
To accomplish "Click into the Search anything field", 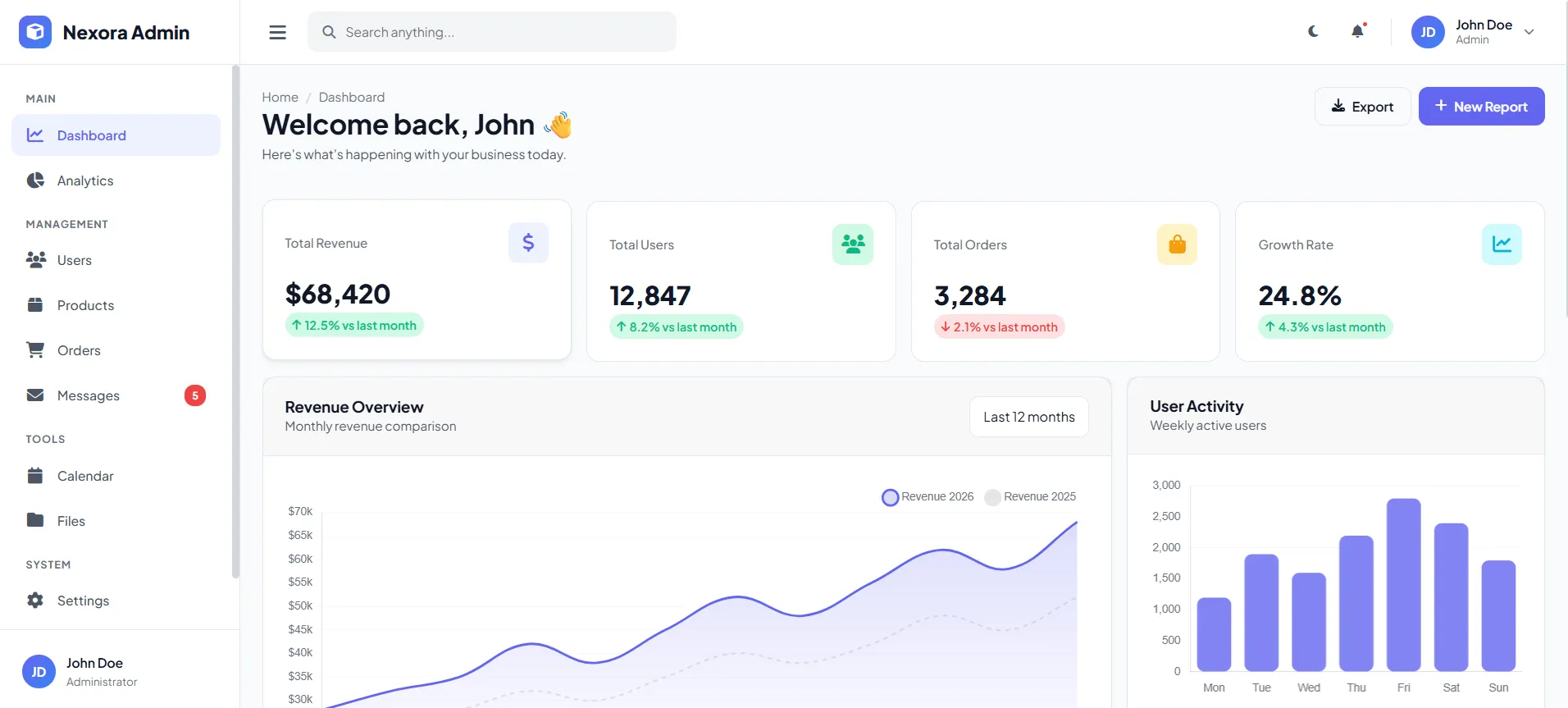I will tap(492, 32).
